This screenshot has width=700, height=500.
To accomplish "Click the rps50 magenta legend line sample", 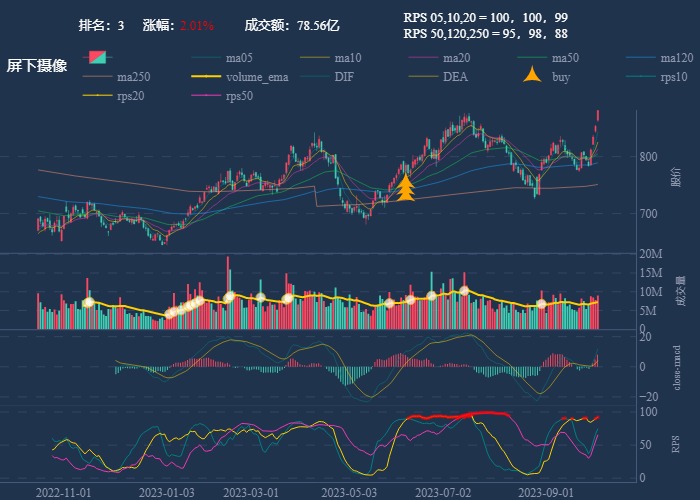I will click(x=206, y=96).
